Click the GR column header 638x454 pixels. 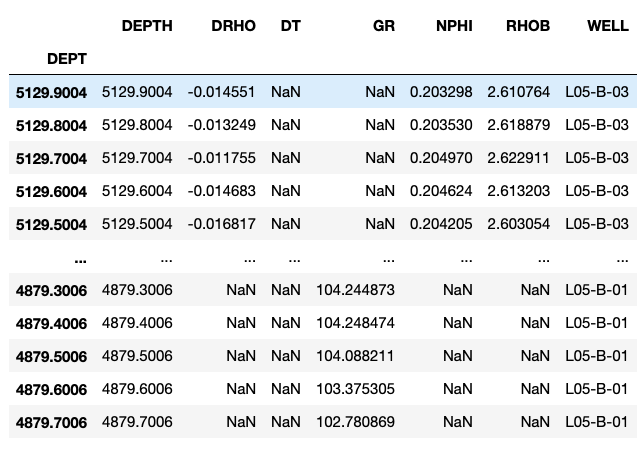pos(383,27)
